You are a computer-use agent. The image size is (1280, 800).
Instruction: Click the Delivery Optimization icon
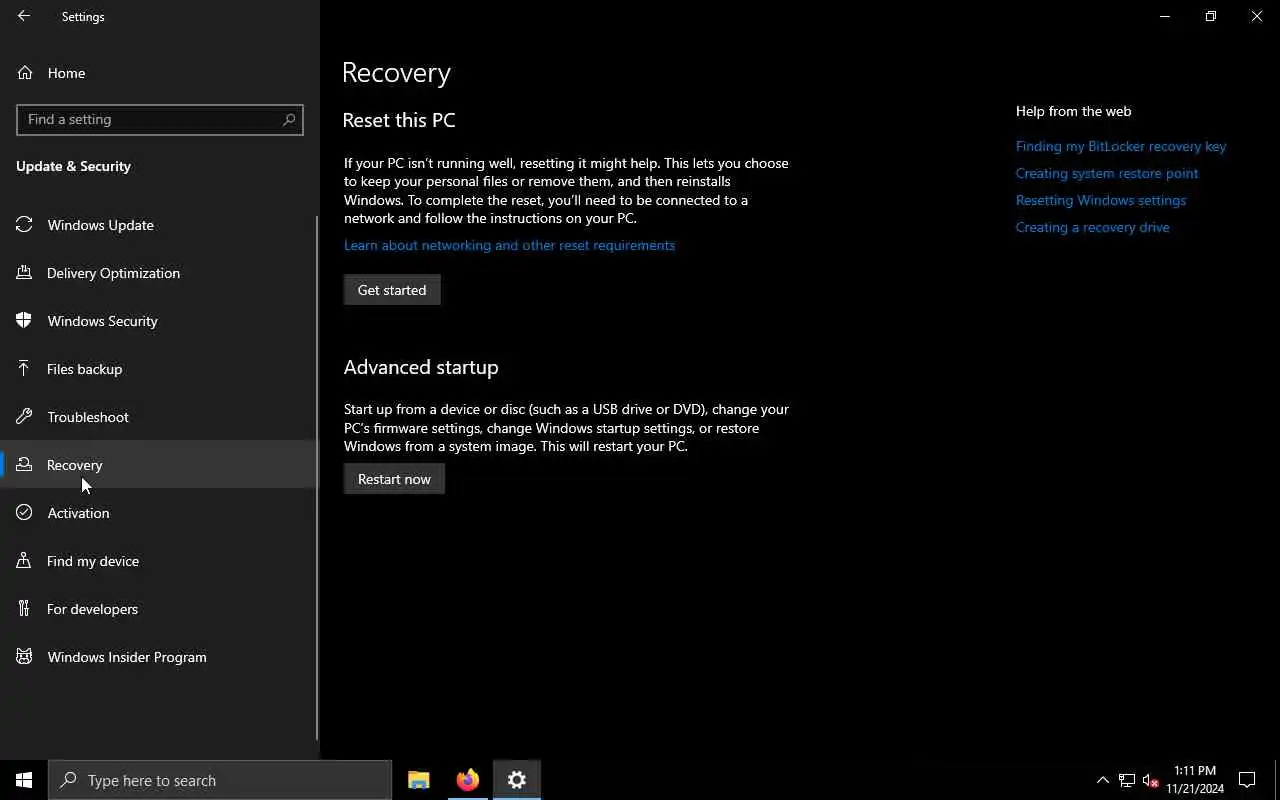(x=25, y=273)
